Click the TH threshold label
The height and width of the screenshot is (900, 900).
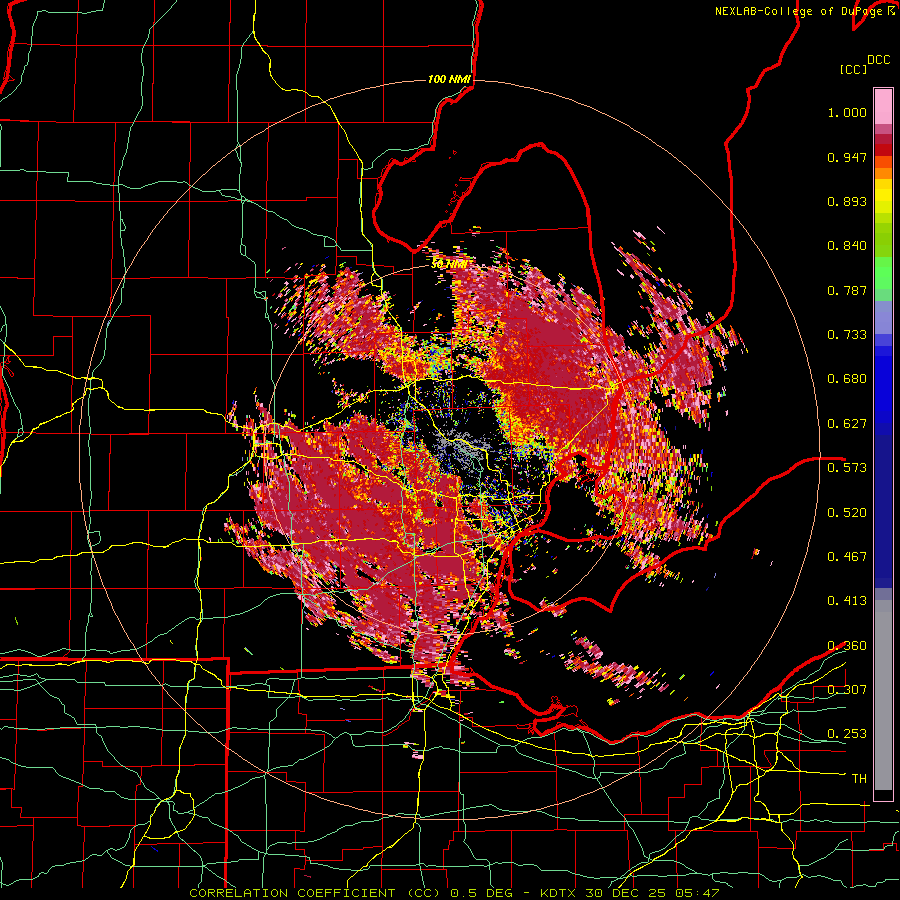[859, 779]
